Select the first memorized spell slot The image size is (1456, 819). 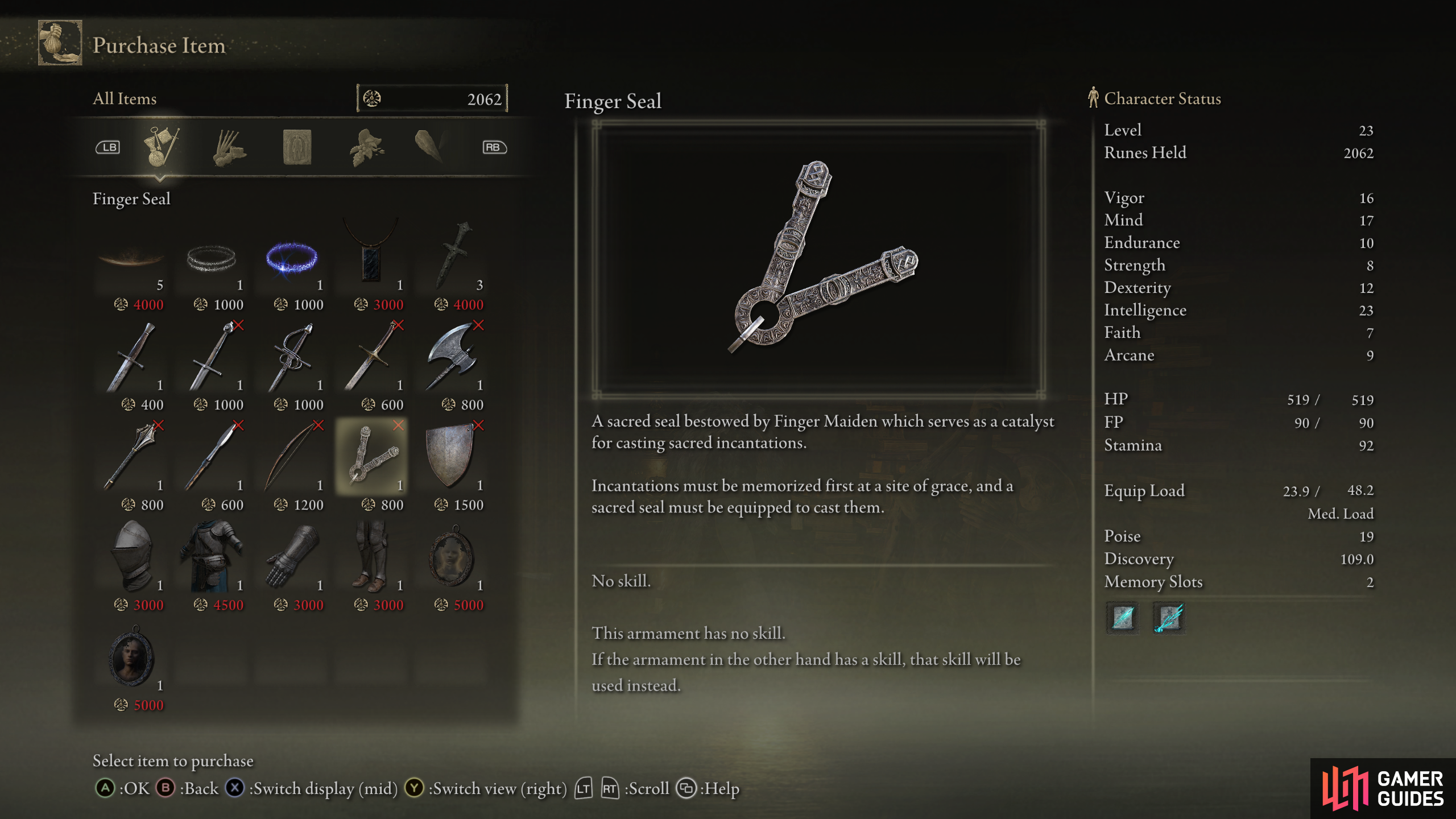(x=1123, y=617)
